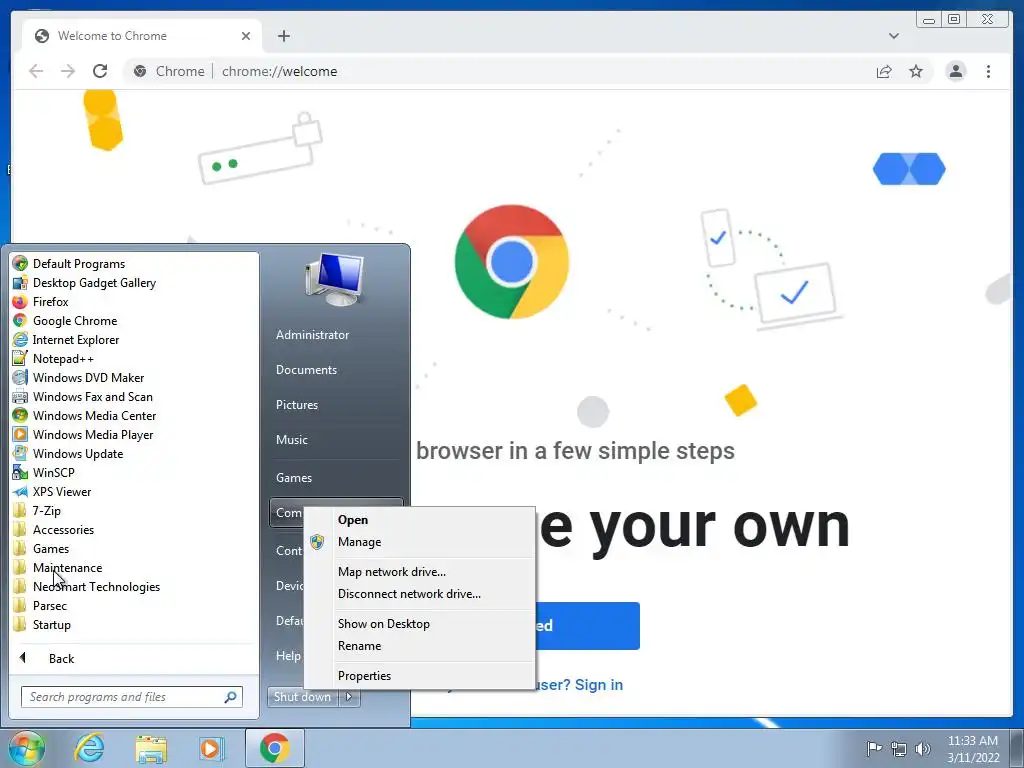Open Documents from the Start menu
Viewport: 1024px width, 768px height.
pos(306,370)
